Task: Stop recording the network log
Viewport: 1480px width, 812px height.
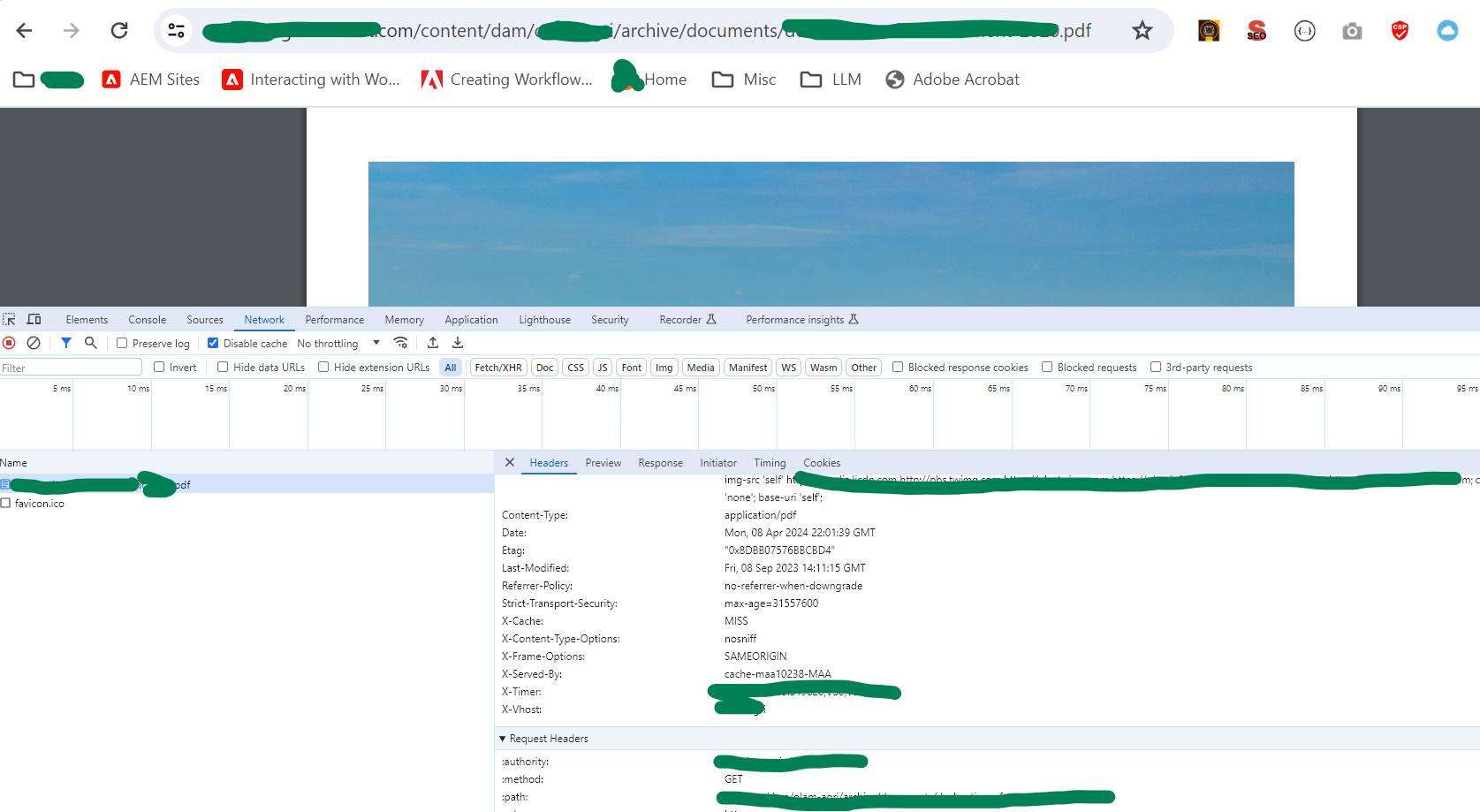Action: [x=9, y=343]
